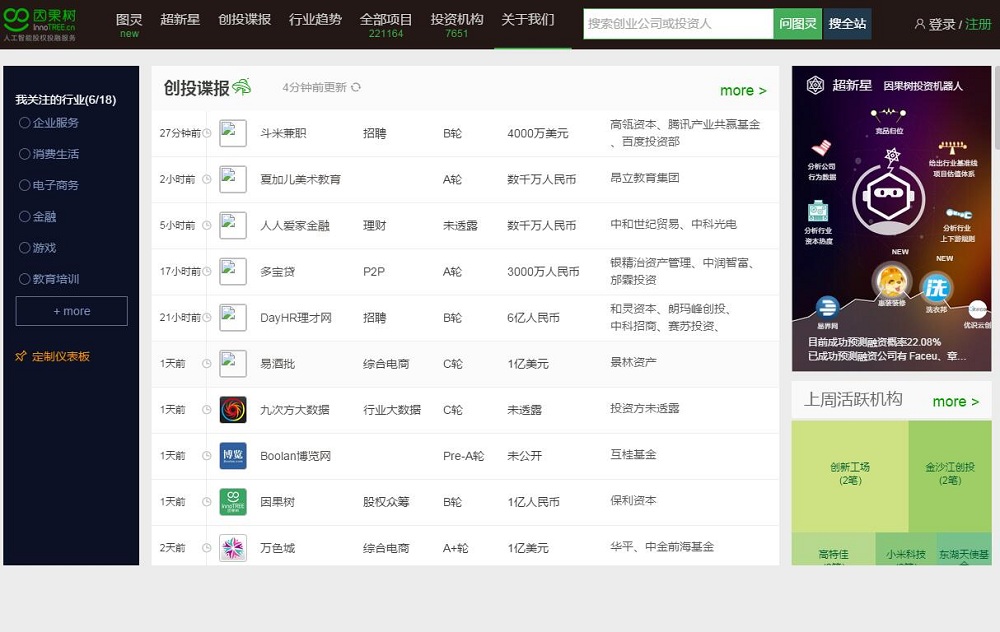Expand 创投谍报 list via more > link
Screen dimensions: 1000x632
pyautogui.click(x=743, y=91)
